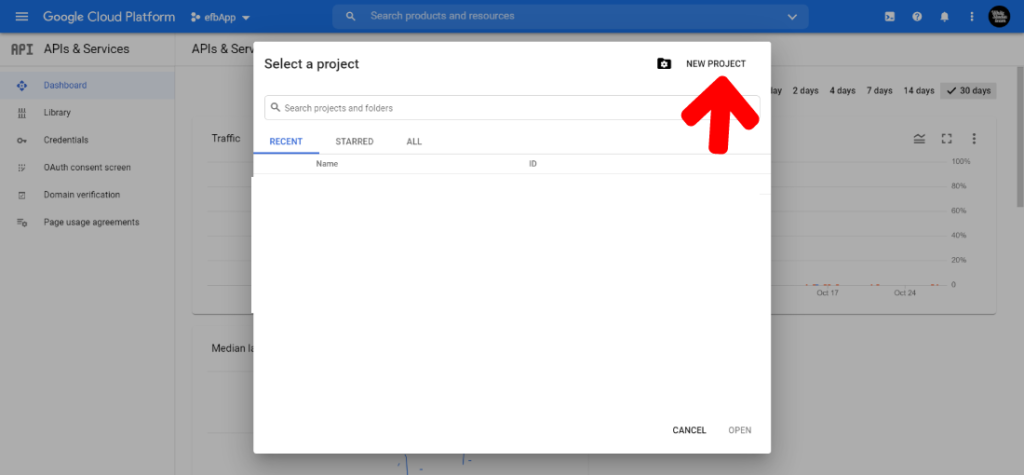This screenshot has width=1024, height=475.
Task: Click the NEW PROJECT button
Action: [716, 64]
